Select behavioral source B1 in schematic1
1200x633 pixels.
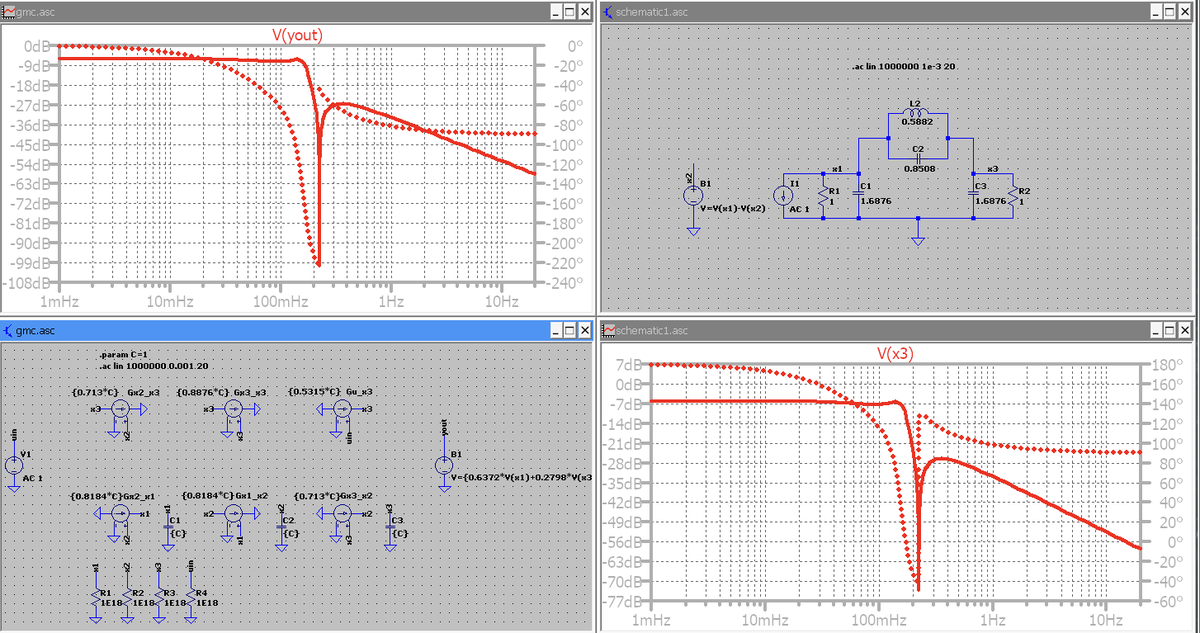tap(693, 194)
